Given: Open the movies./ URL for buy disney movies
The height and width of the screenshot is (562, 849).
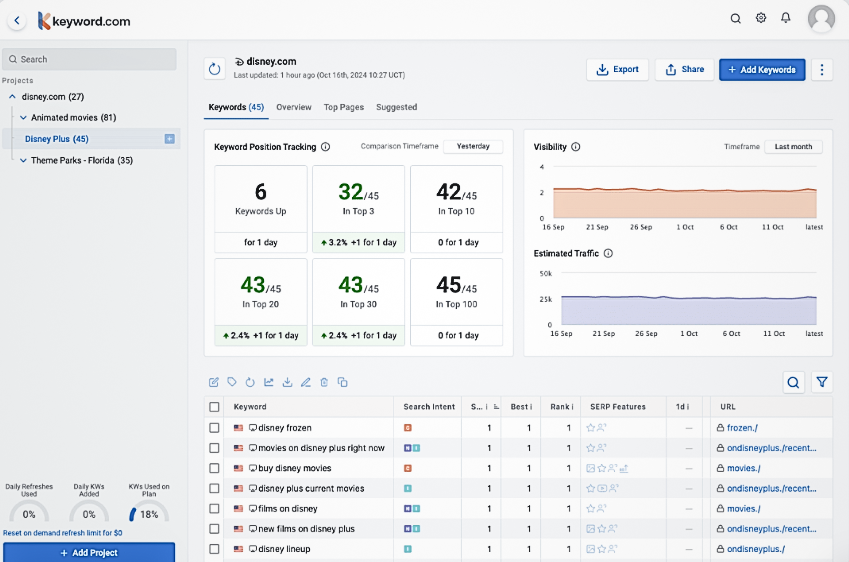Looking at the screenshot, I should (x=743, y=468).
